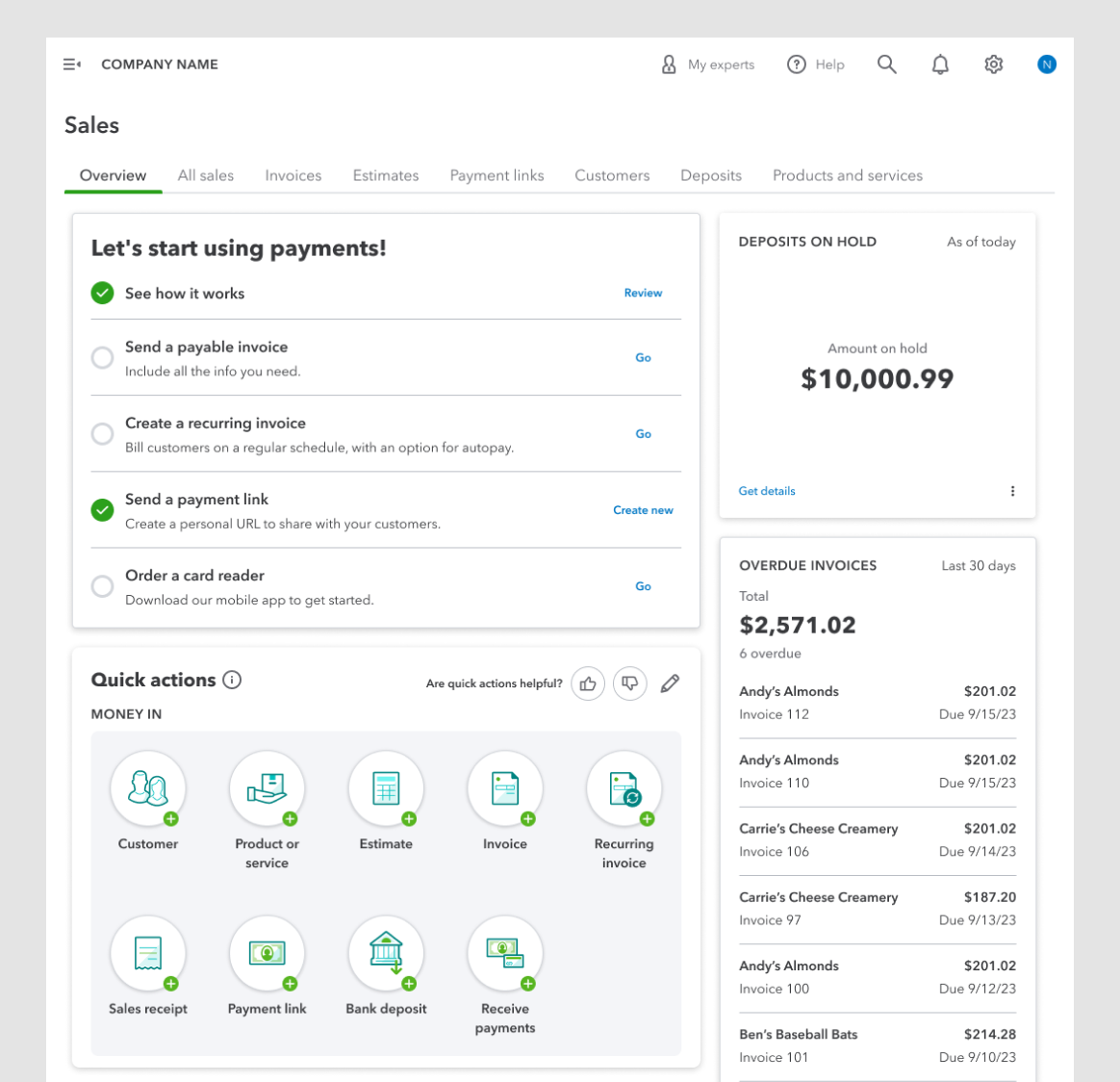Open the info tooltip beside Quick actions
The image size is (1120, 1082).
click(x=231, y=680)
